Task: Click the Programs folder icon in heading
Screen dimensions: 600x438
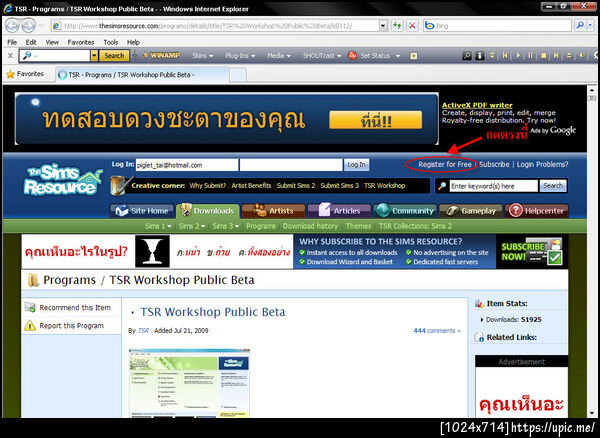Action: pyautogui.click(x=34, y=280)
